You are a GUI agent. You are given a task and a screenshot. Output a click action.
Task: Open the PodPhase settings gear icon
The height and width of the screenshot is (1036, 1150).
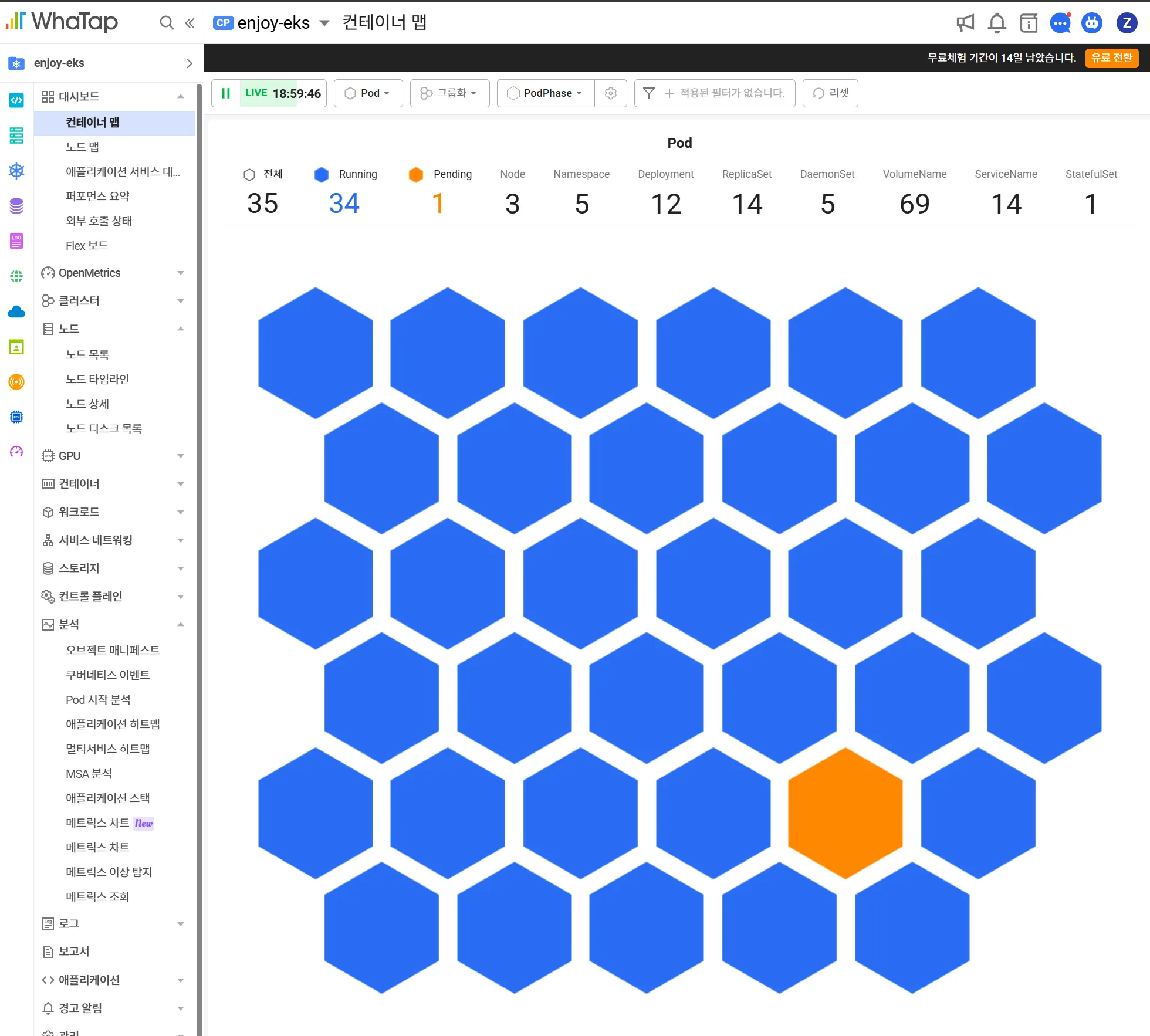610,93
